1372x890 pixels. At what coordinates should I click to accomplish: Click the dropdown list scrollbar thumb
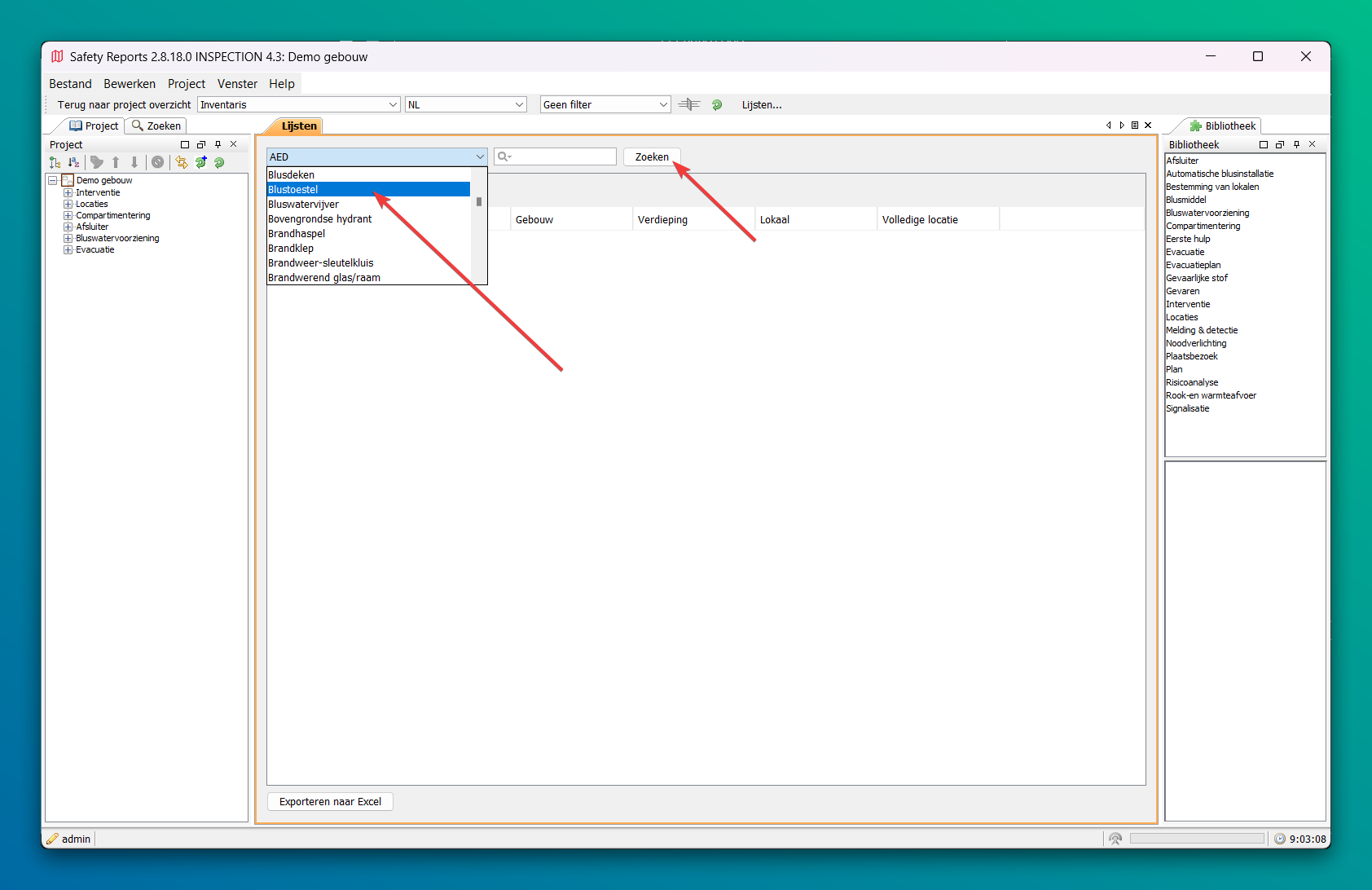point(479,201)
